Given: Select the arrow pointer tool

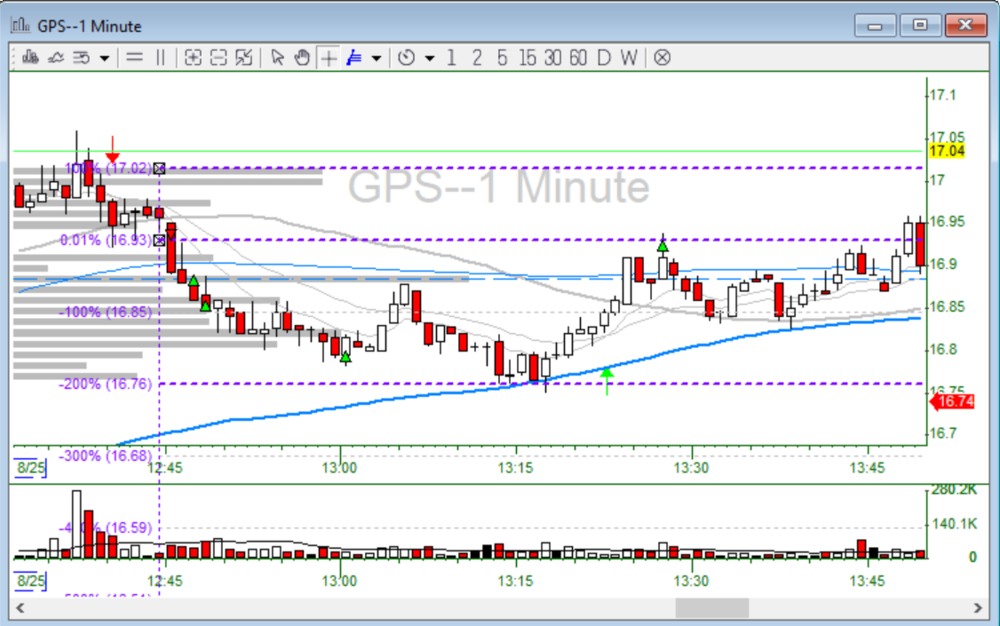Looking at the screenshot, I should 278,58.
